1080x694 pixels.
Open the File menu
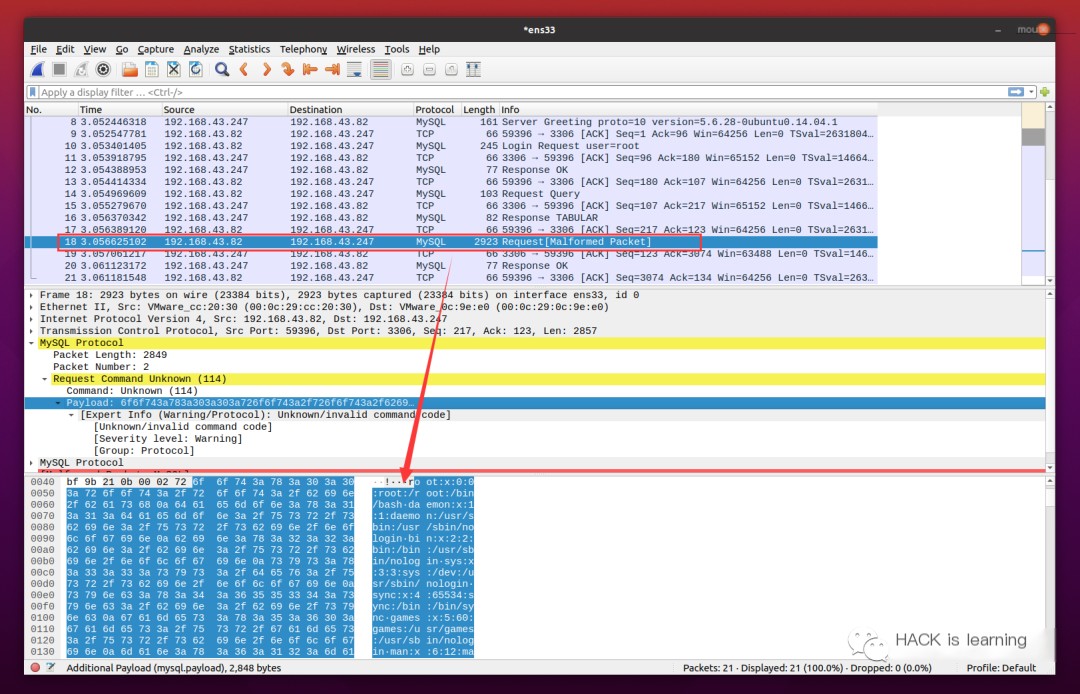coord(39,50)
